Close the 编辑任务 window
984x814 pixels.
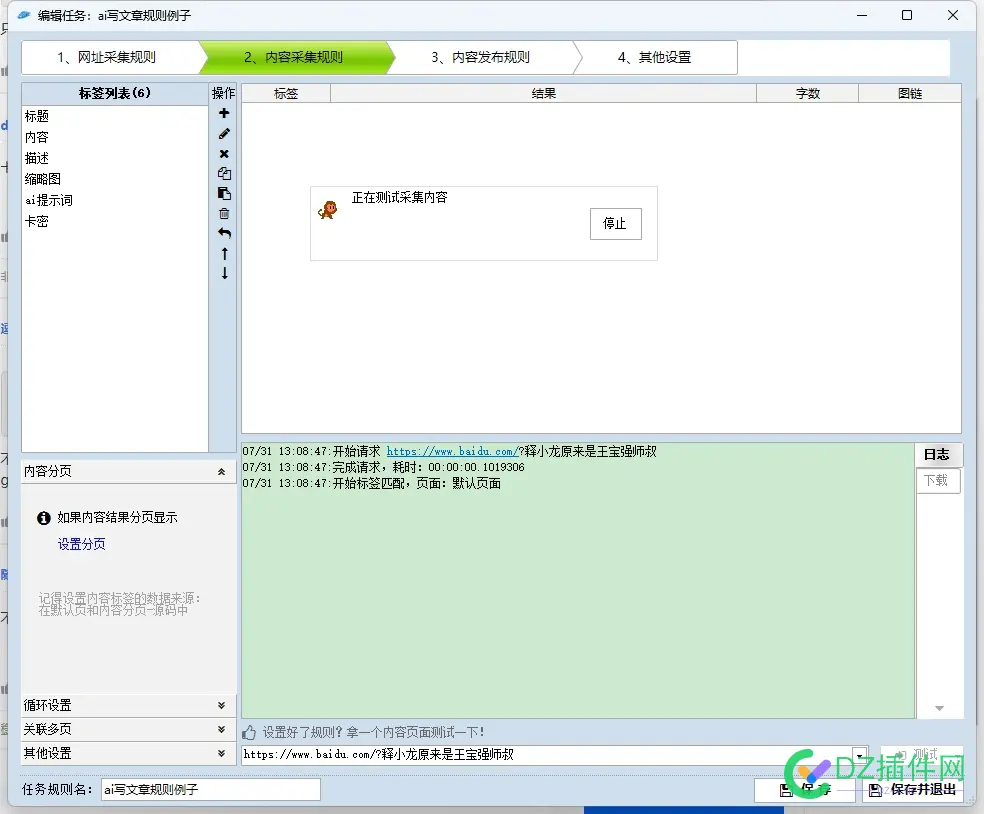coord(953,15)
